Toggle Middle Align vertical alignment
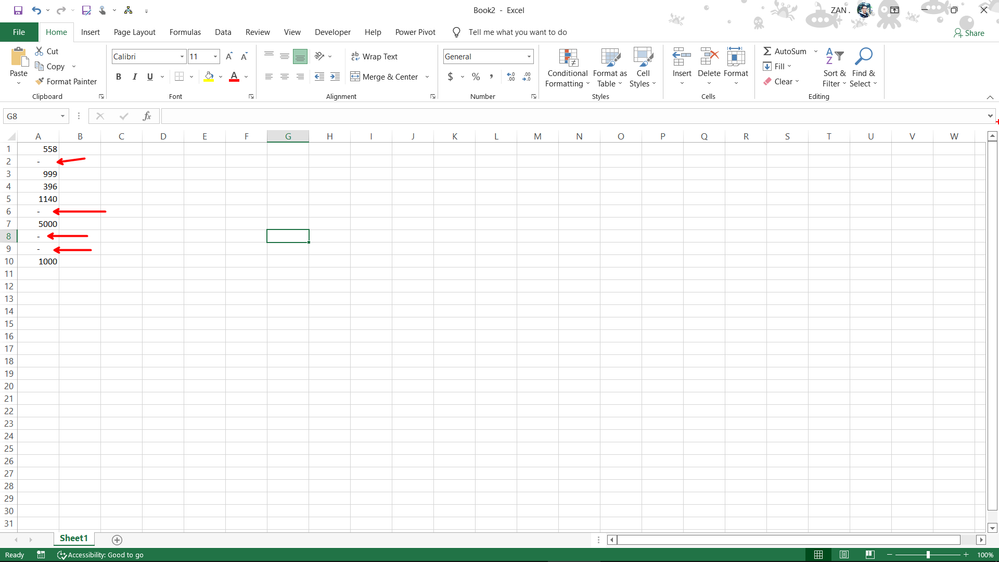This screenshot has height=562, width=999. pos(284,57)
